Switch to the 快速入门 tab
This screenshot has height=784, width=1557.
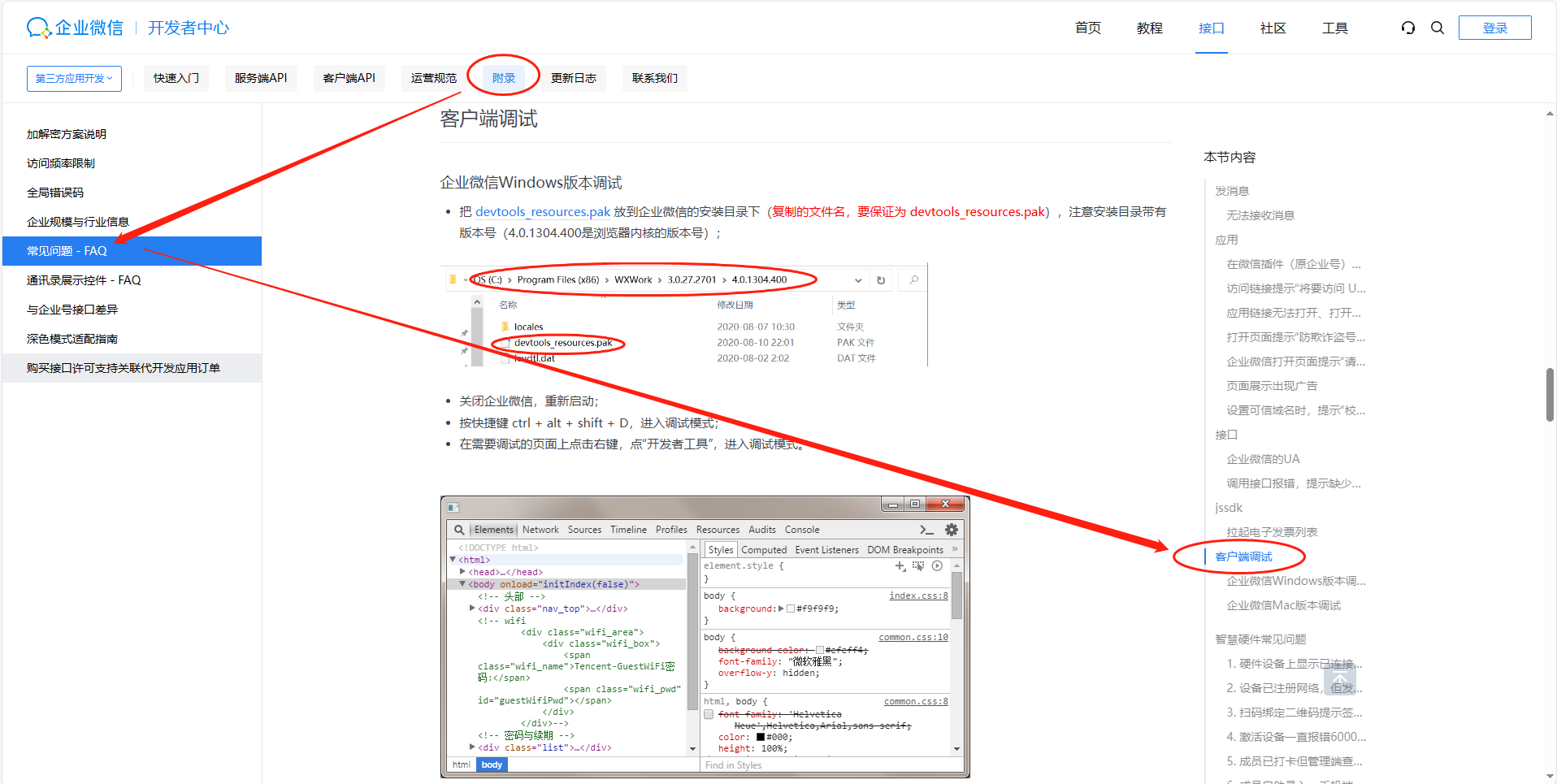click(x=176, y=78)
